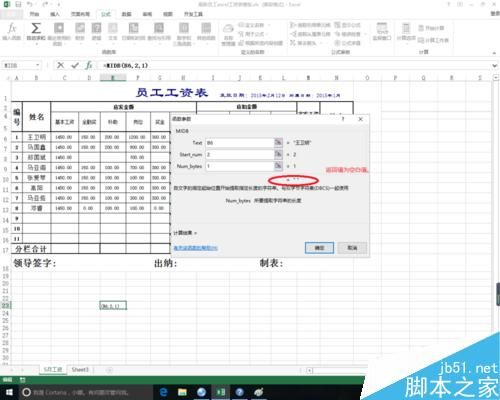Open the Financial functions library
500x400 pixels.
coord(80,32)
